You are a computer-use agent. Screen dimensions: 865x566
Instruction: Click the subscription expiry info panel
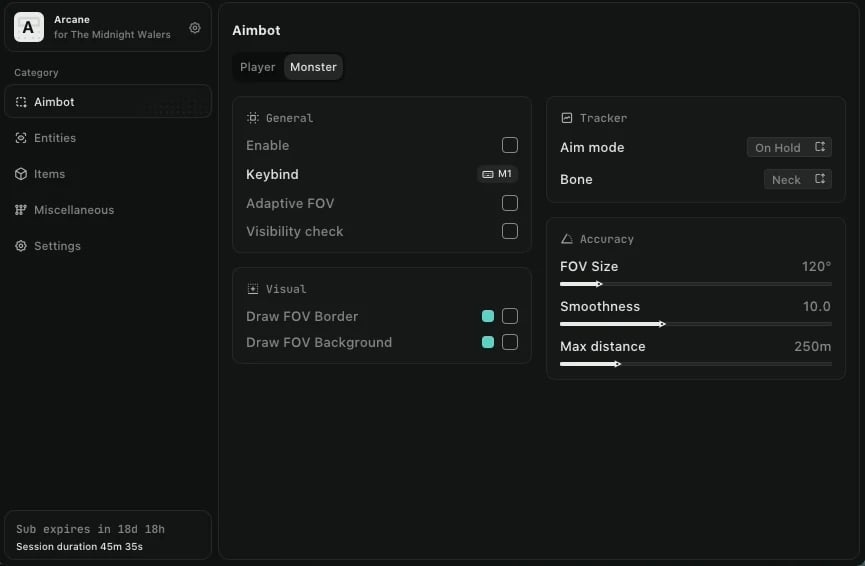click(x=108, y=537)
